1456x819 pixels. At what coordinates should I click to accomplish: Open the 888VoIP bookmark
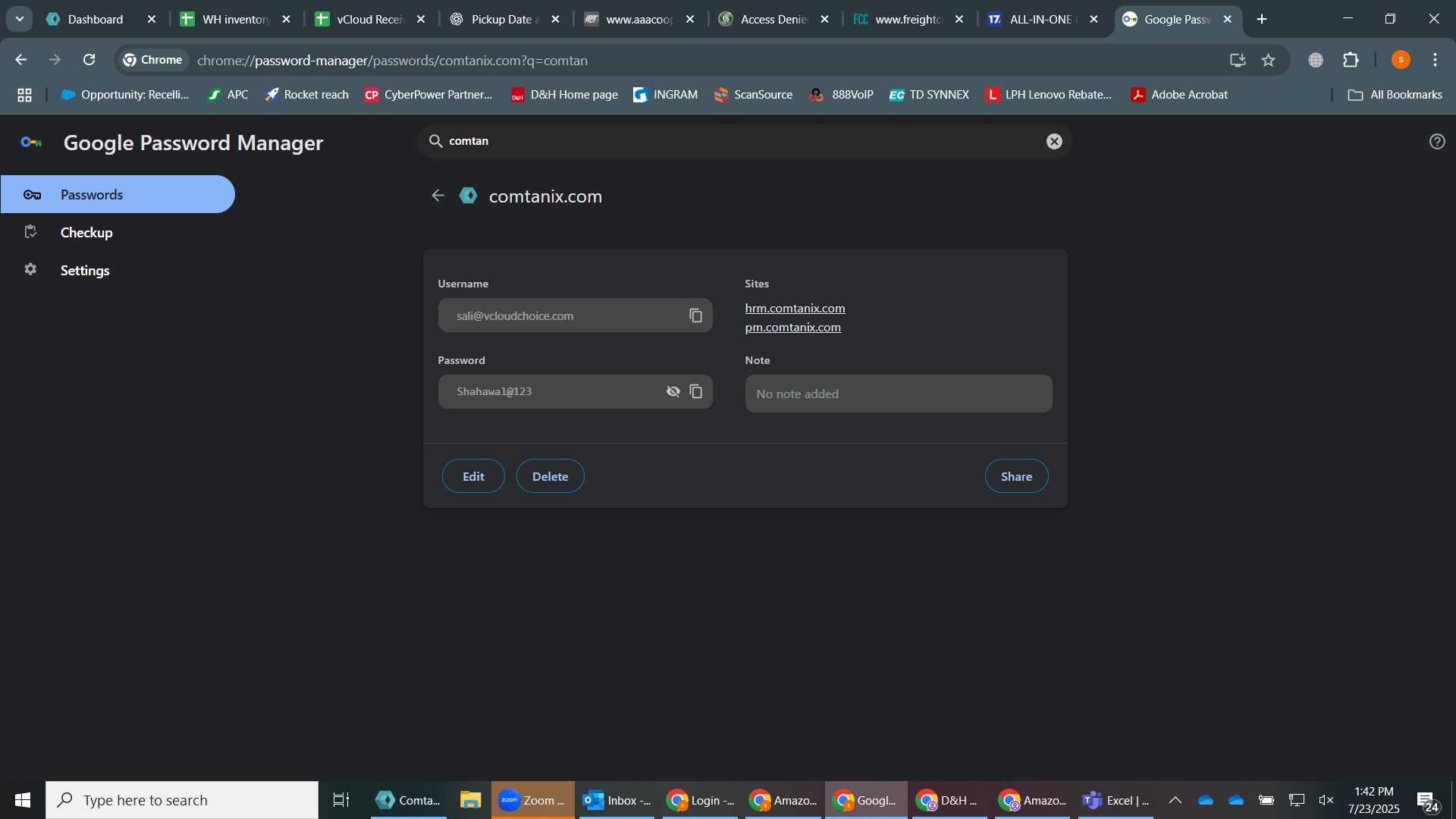pos(842,95)
